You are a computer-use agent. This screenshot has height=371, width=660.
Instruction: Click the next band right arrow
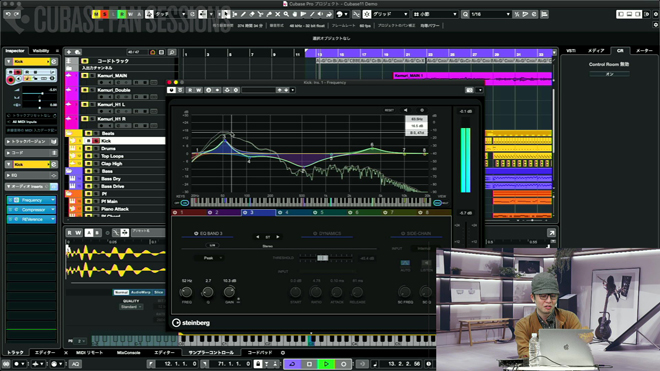click(278, 237)
